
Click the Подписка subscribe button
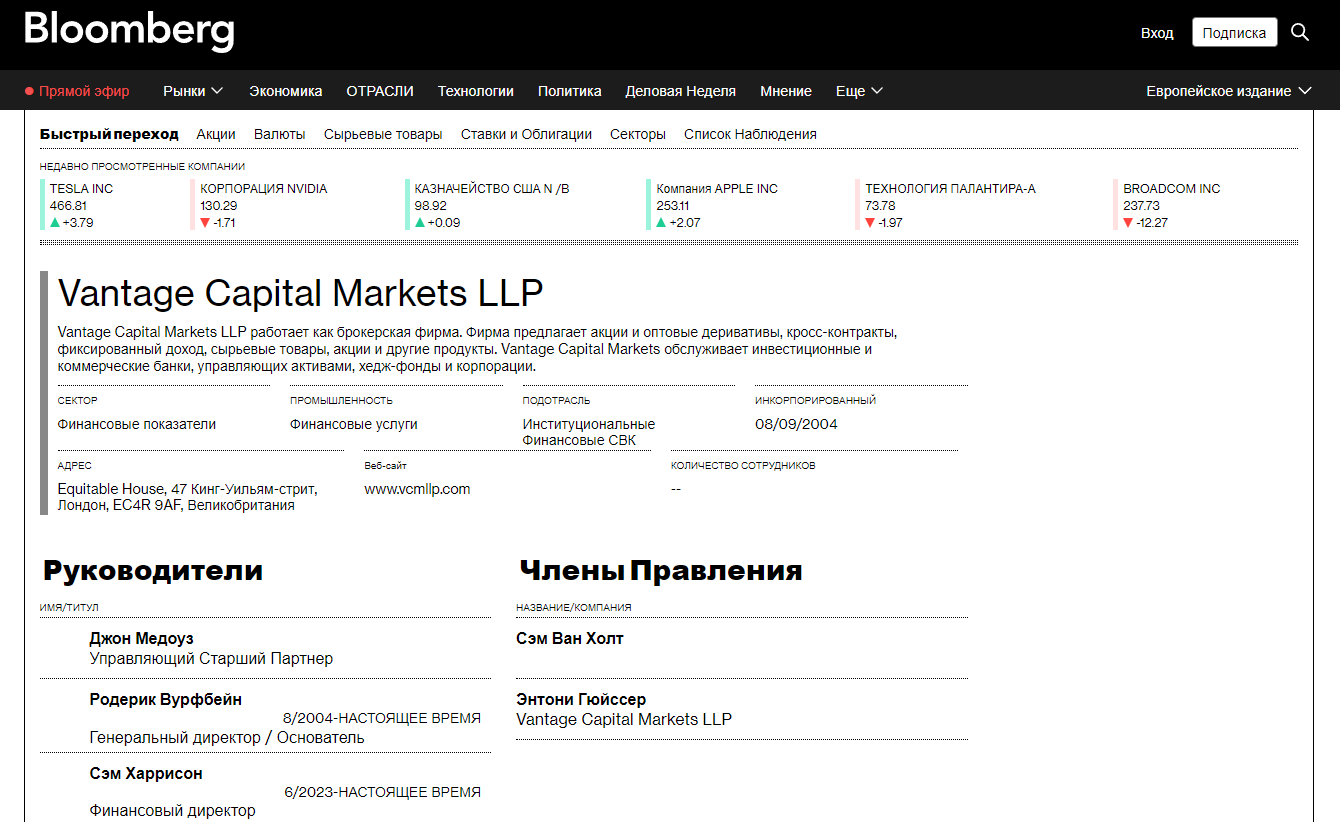[1235, 32]
